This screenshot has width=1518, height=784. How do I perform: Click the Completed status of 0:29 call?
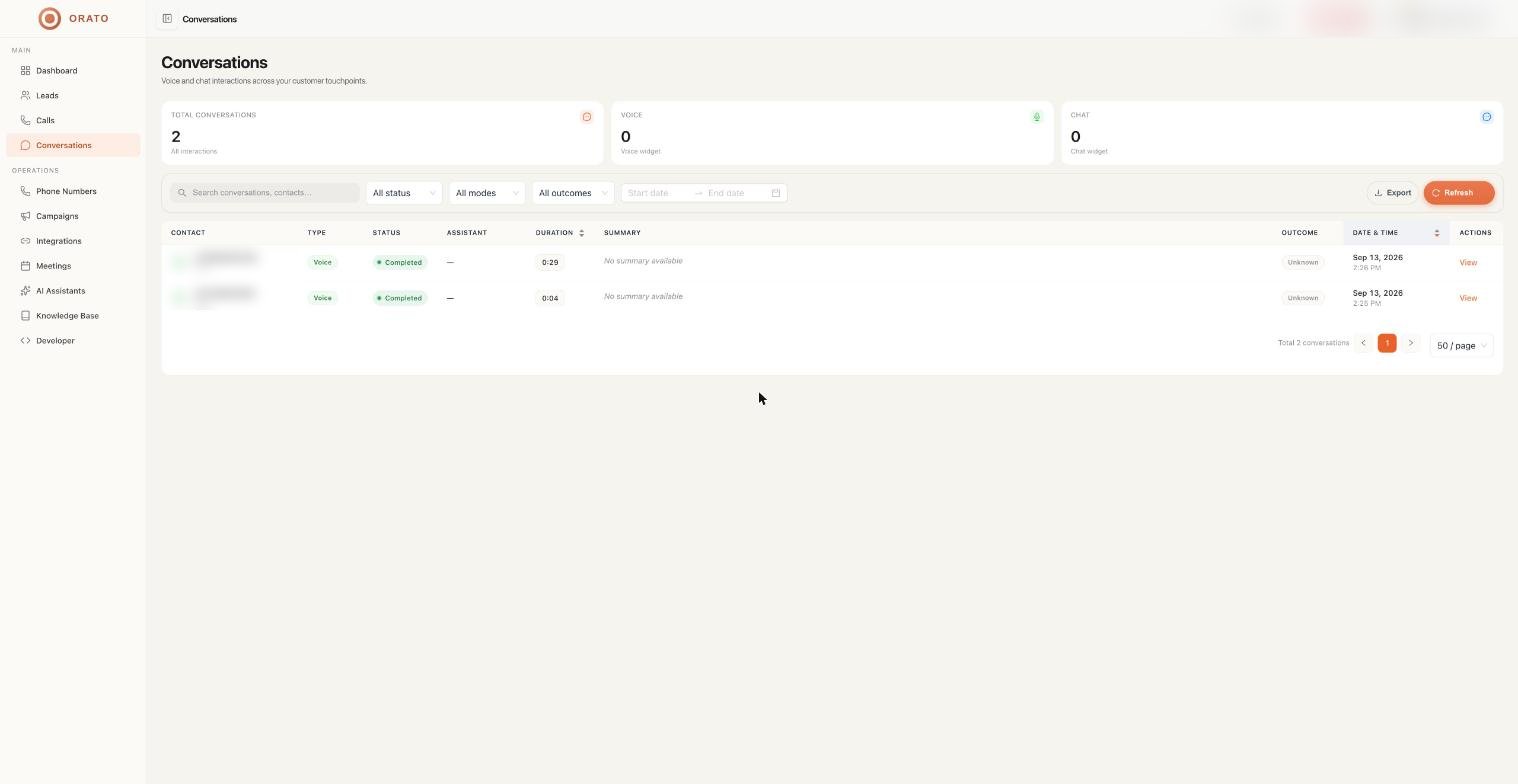(400, 263)
